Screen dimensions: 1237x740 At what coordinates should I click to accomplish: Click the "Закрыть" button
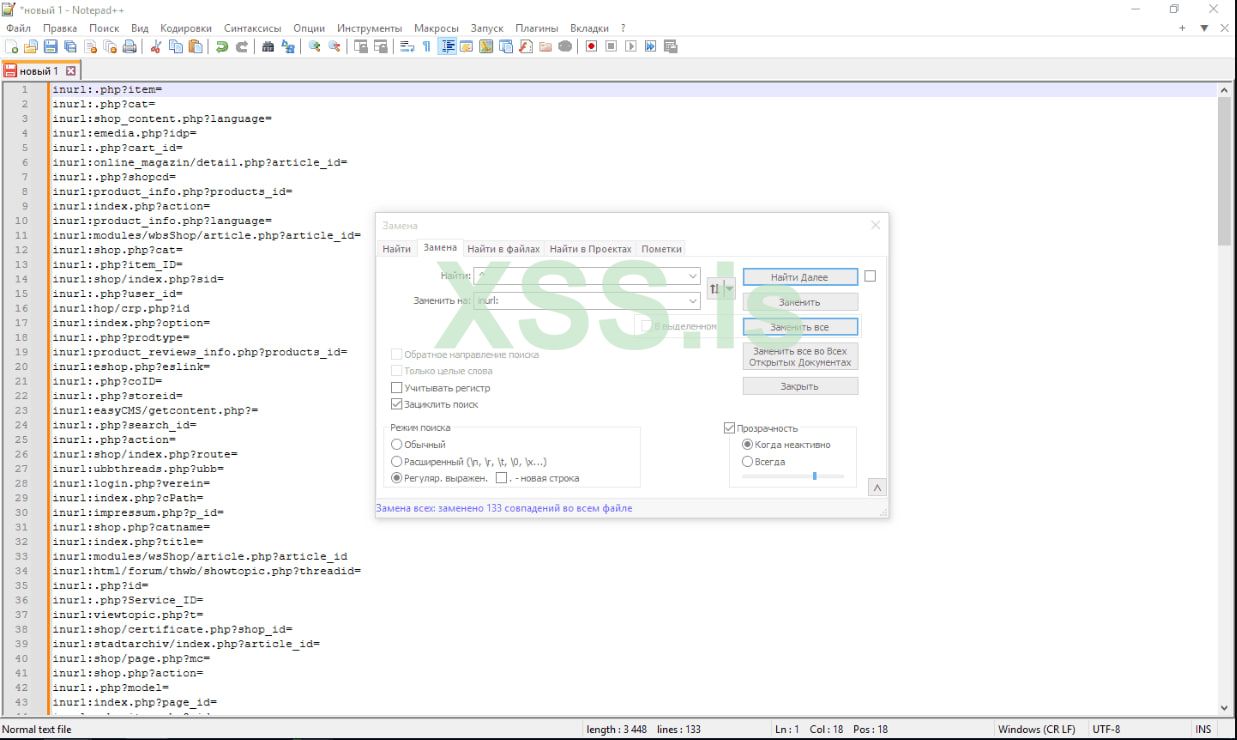click(x=800, y=386)
